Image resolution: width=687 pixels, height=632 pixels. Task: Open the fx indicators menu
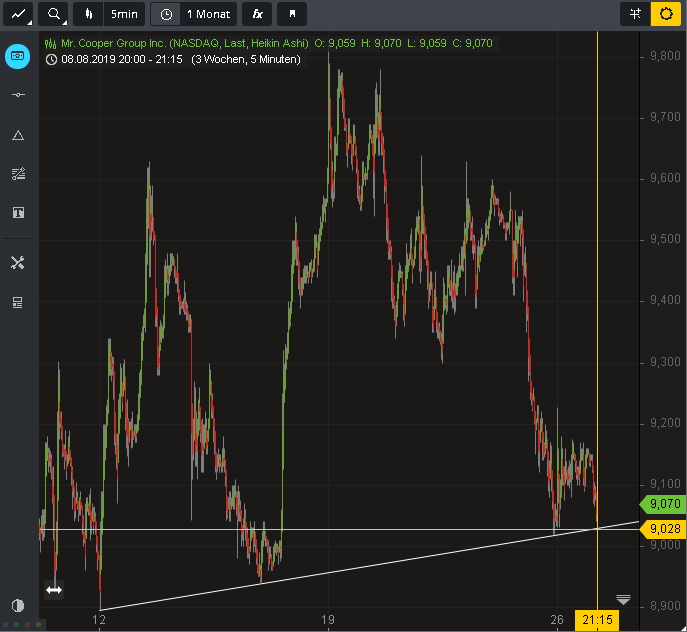coord(257,14)
